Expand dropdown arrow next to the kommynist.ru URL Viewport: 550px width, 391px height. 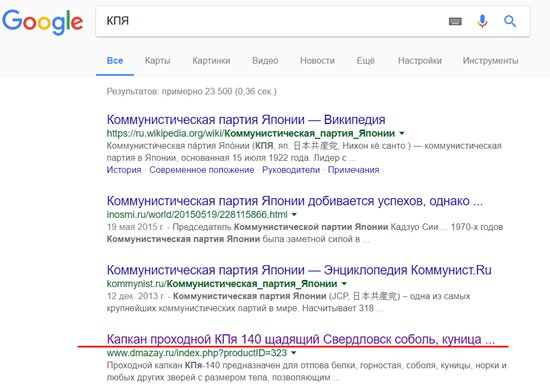point(344,283)
